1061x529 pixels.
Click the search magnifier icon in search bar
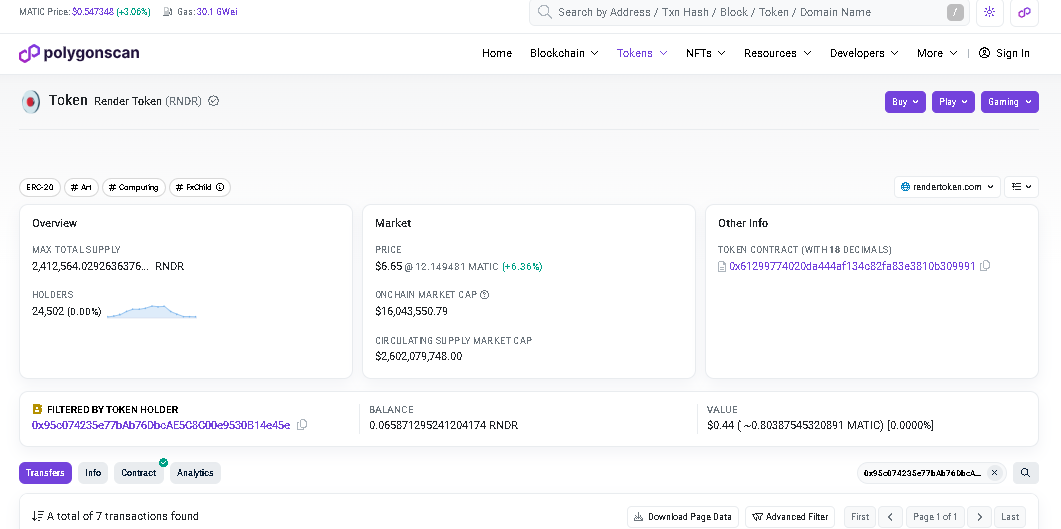544,12
